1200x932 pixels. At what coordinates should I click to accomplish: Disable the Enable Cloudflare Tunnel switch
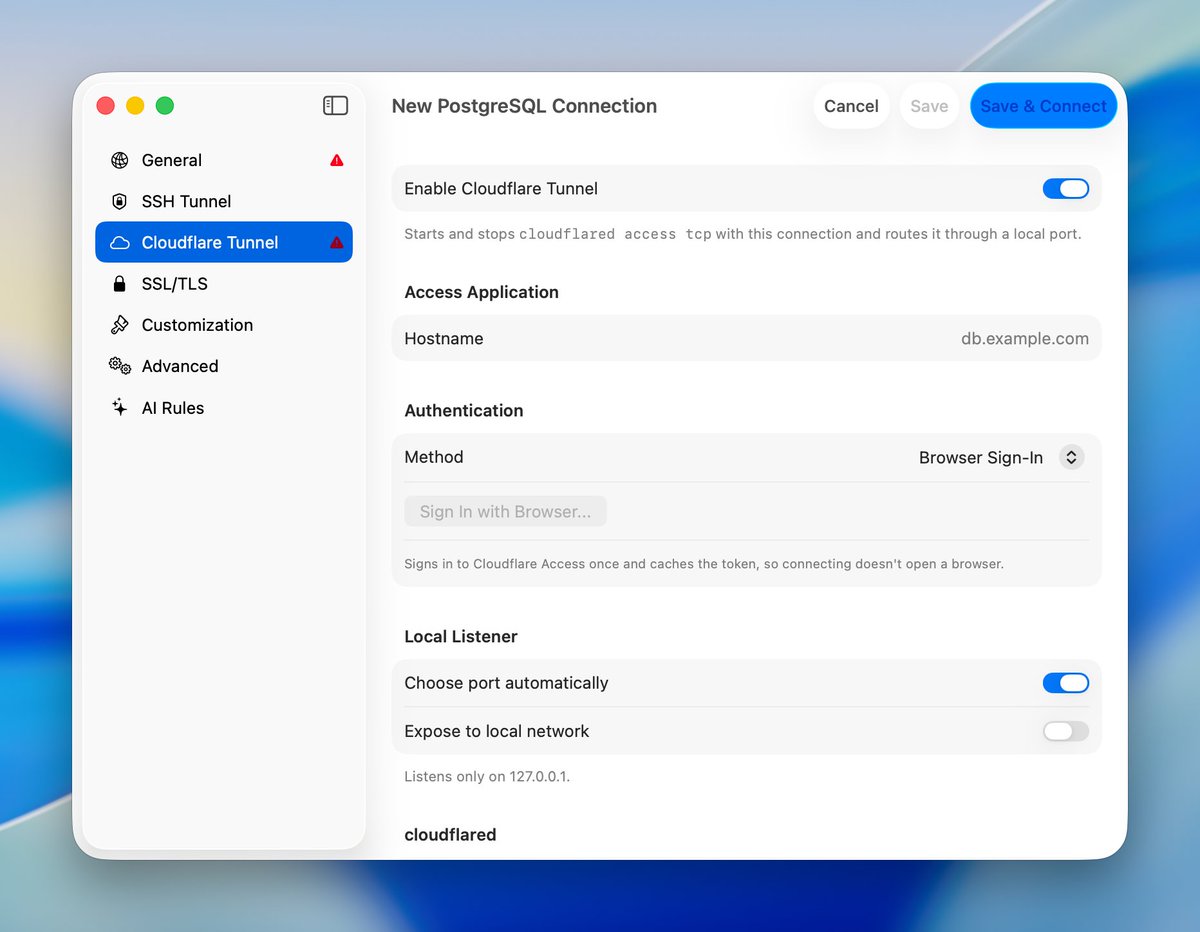point(1066,188)
